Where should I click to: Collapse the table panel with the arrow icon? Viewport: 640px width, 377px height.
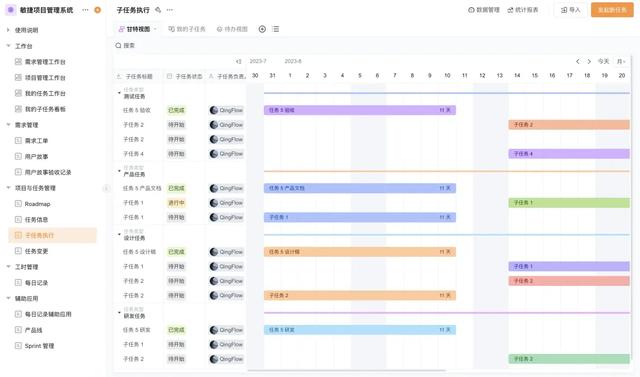tap(238, 62)
